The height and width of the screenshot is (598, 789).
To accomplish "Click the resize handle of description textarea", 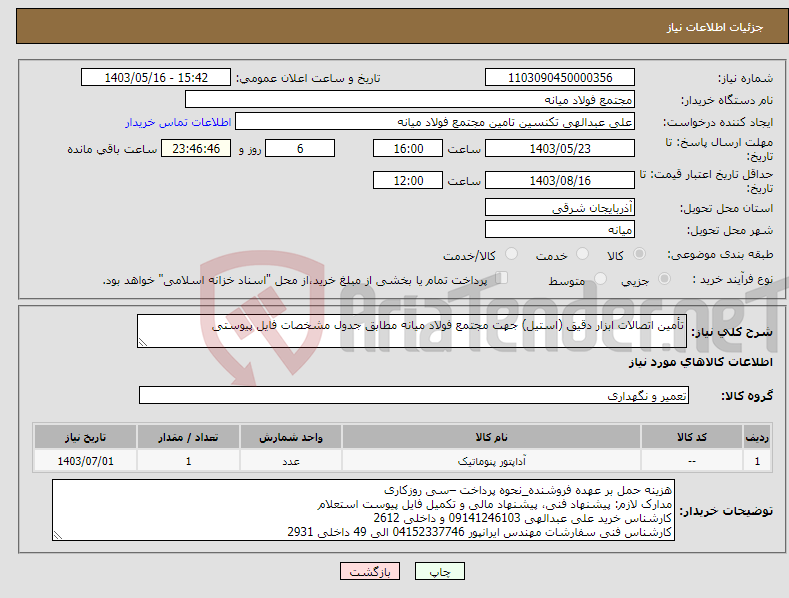I will (143, 342).
